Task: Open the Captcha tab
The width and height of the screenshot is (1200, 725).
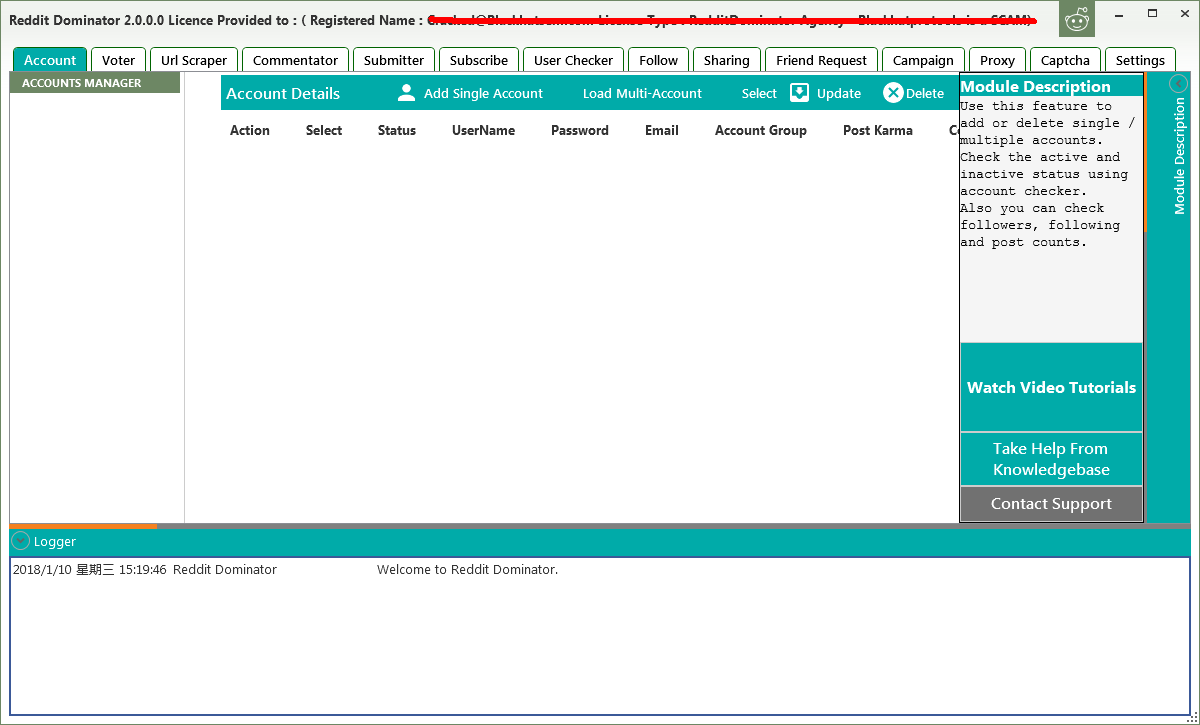Action: [1065, 60]
